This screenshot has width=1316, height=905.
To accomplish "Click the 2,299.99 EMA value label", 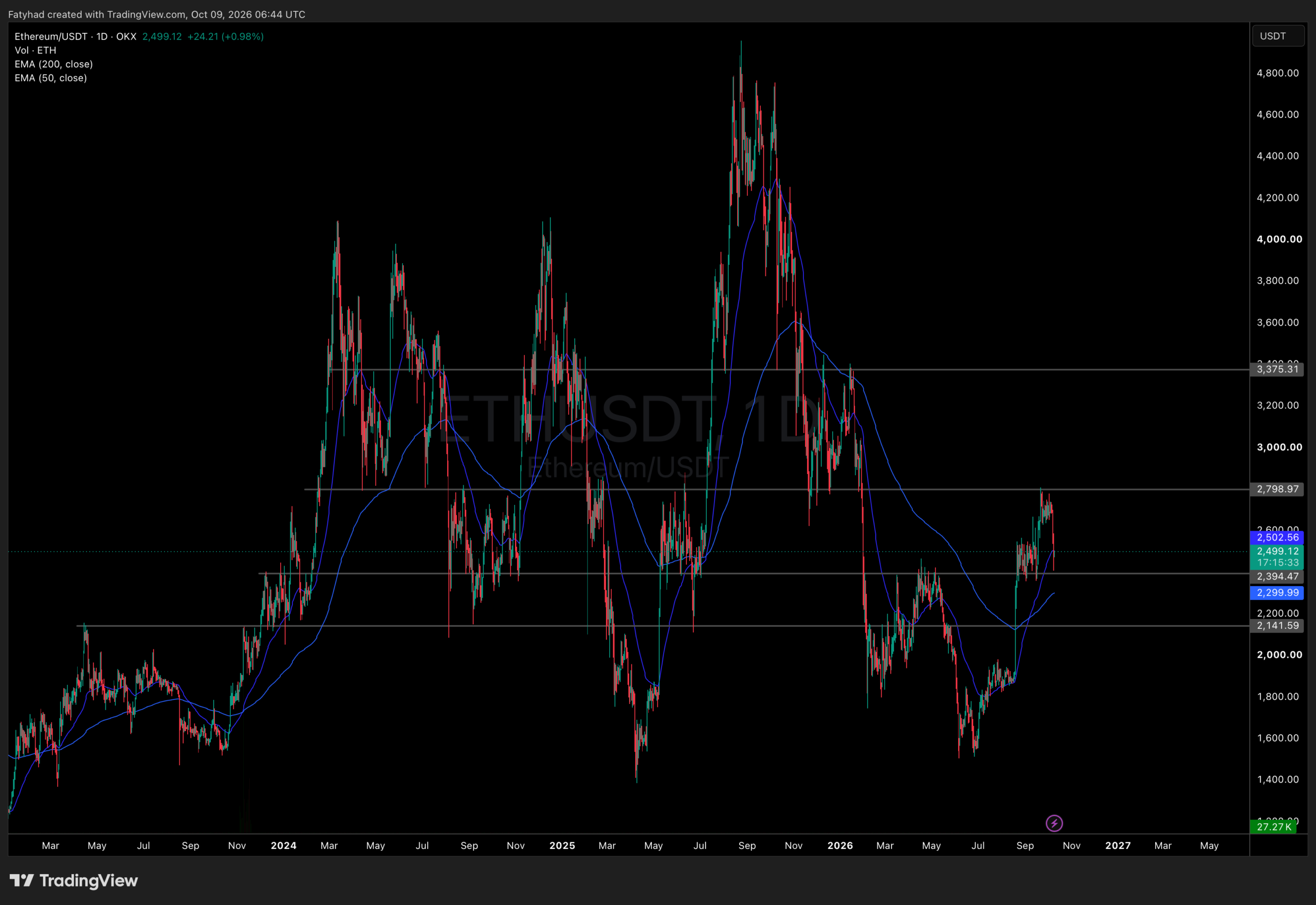I will pos(1277,592).
